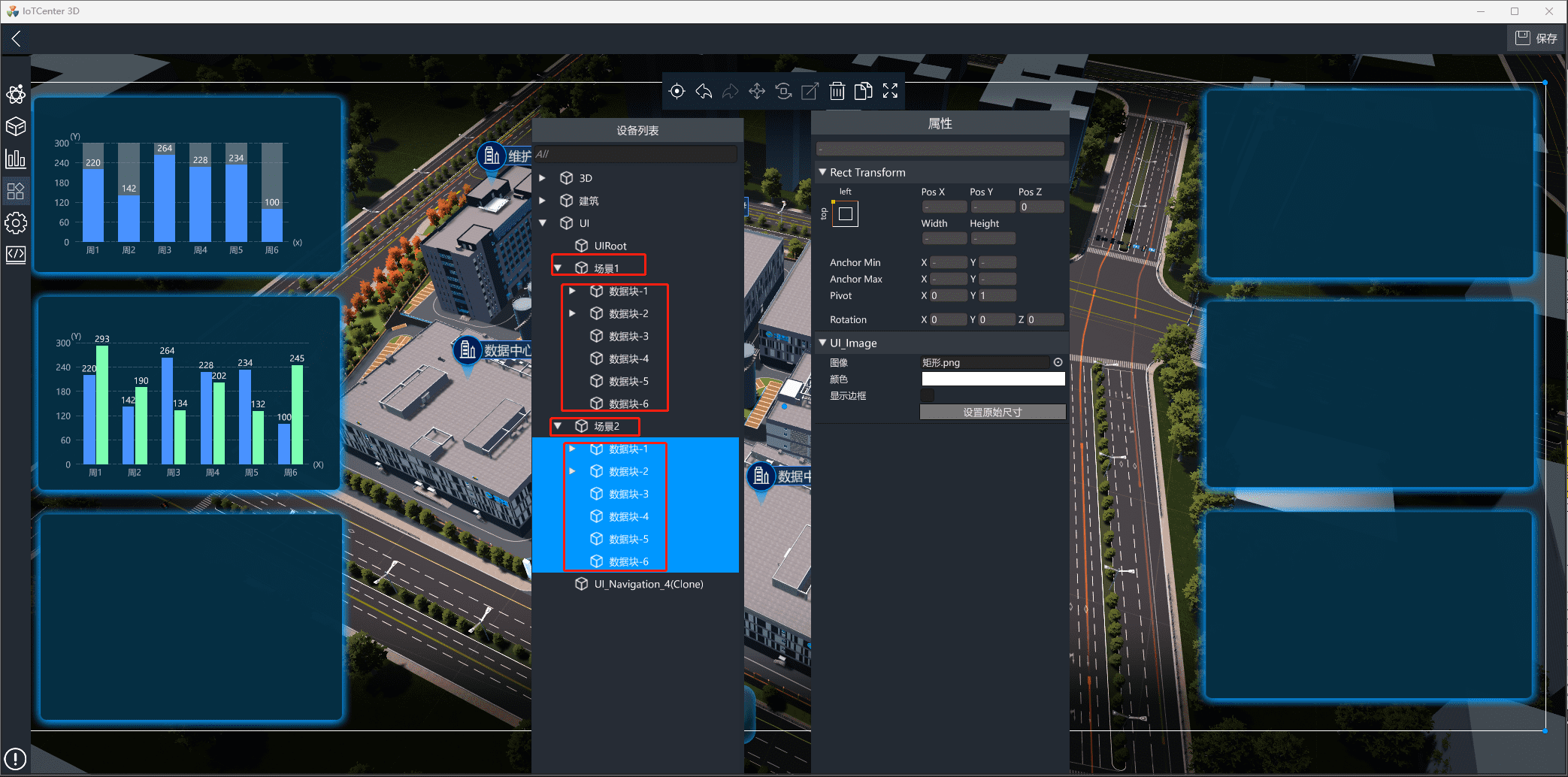Collapse the 场景1 tree node

tap(558, 268)
